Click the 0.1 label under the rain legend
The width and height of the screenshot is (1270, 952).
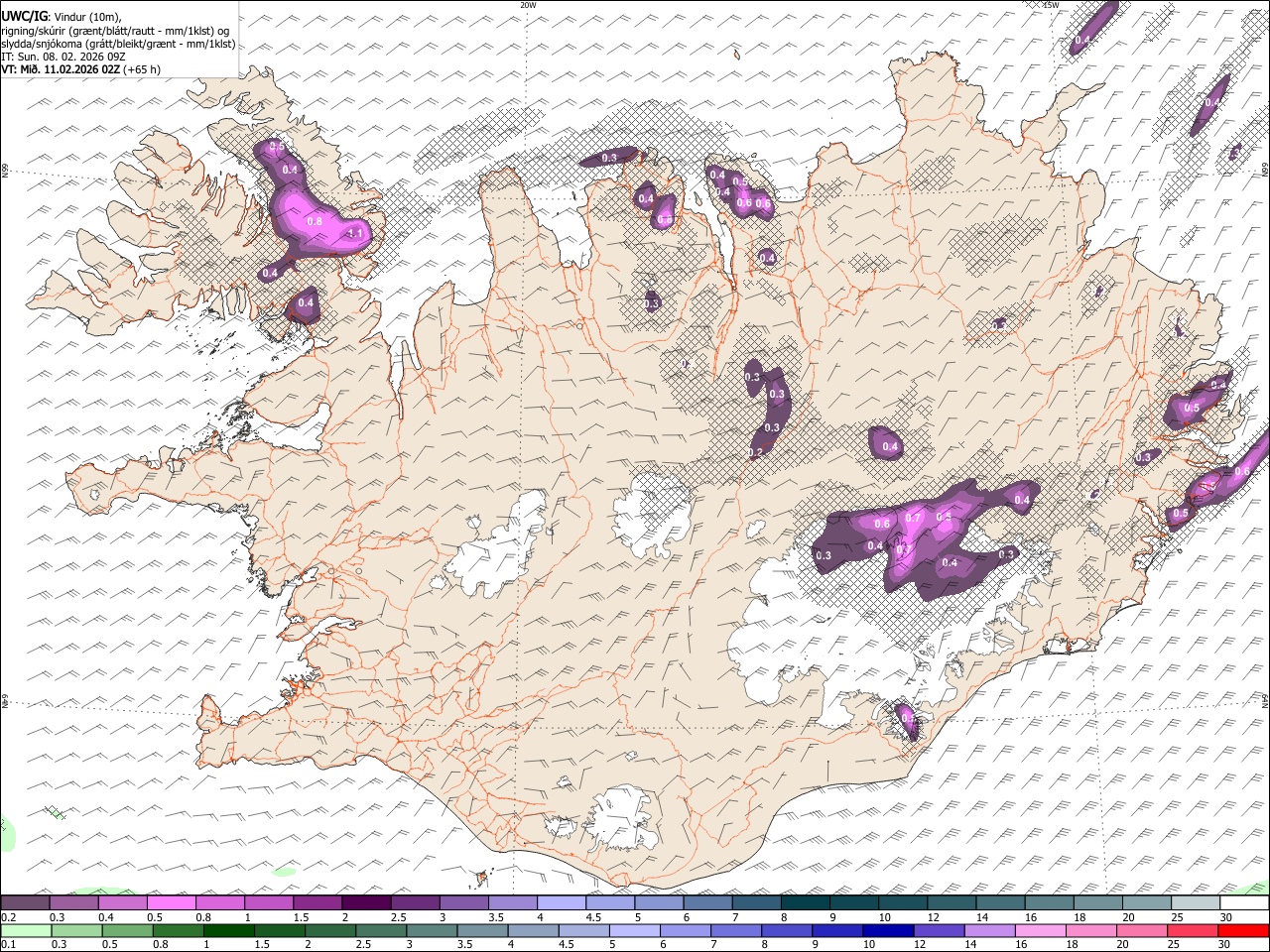(8, 945)
